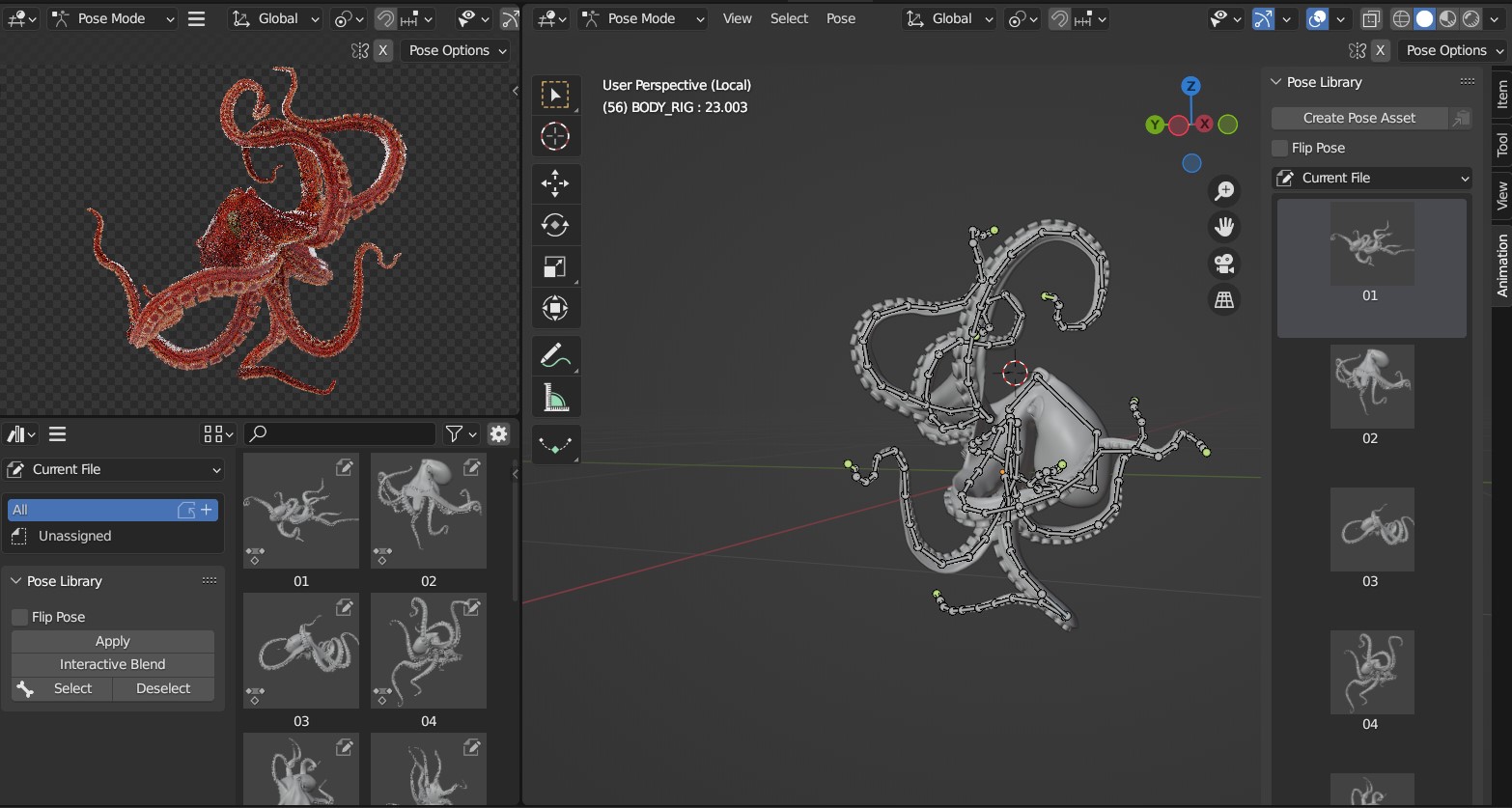
Task: Click the Apply pose button
Action: pos(113,641)
